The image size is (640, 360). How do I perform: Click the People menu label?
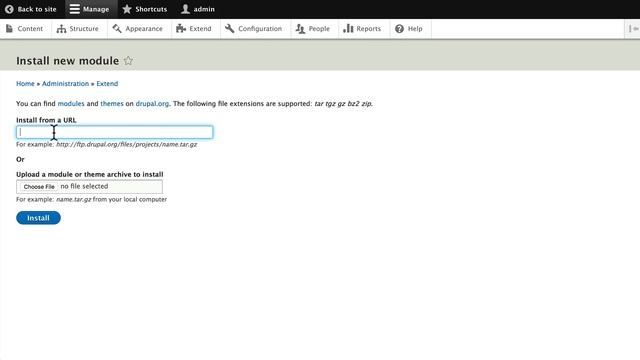[319, 29]
